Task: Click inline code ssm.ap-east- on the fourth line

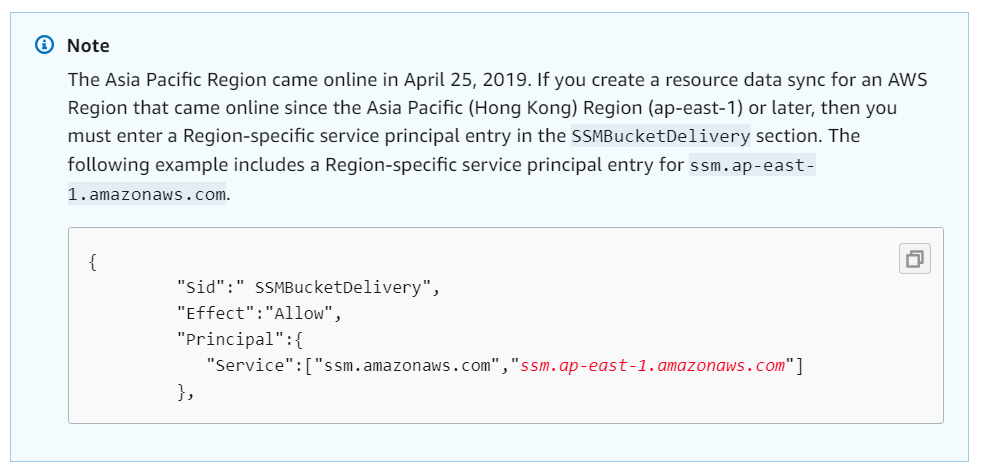Action: point(752,165)
